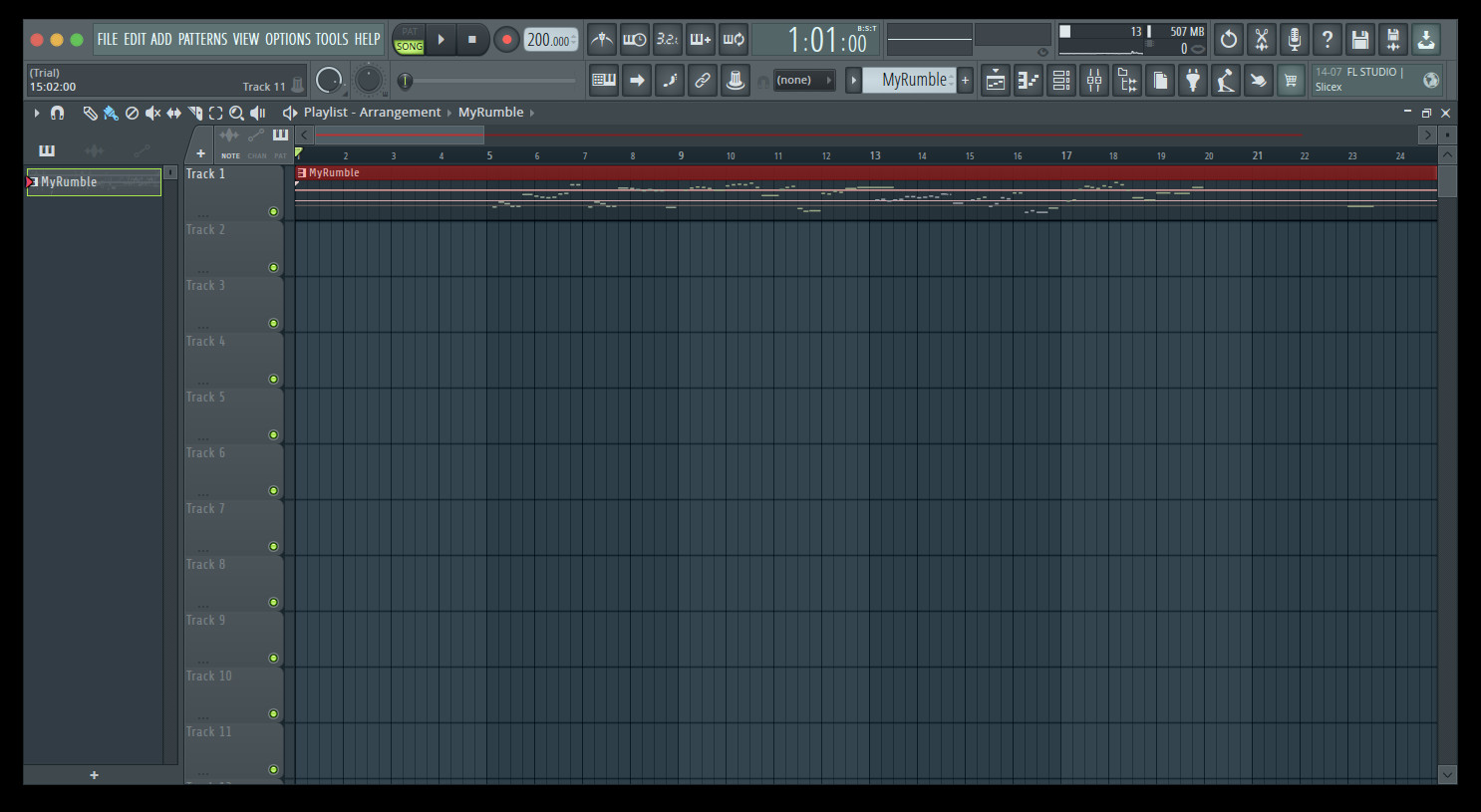
Task: Toggle countdown before recording
Action: pos(668,40)
